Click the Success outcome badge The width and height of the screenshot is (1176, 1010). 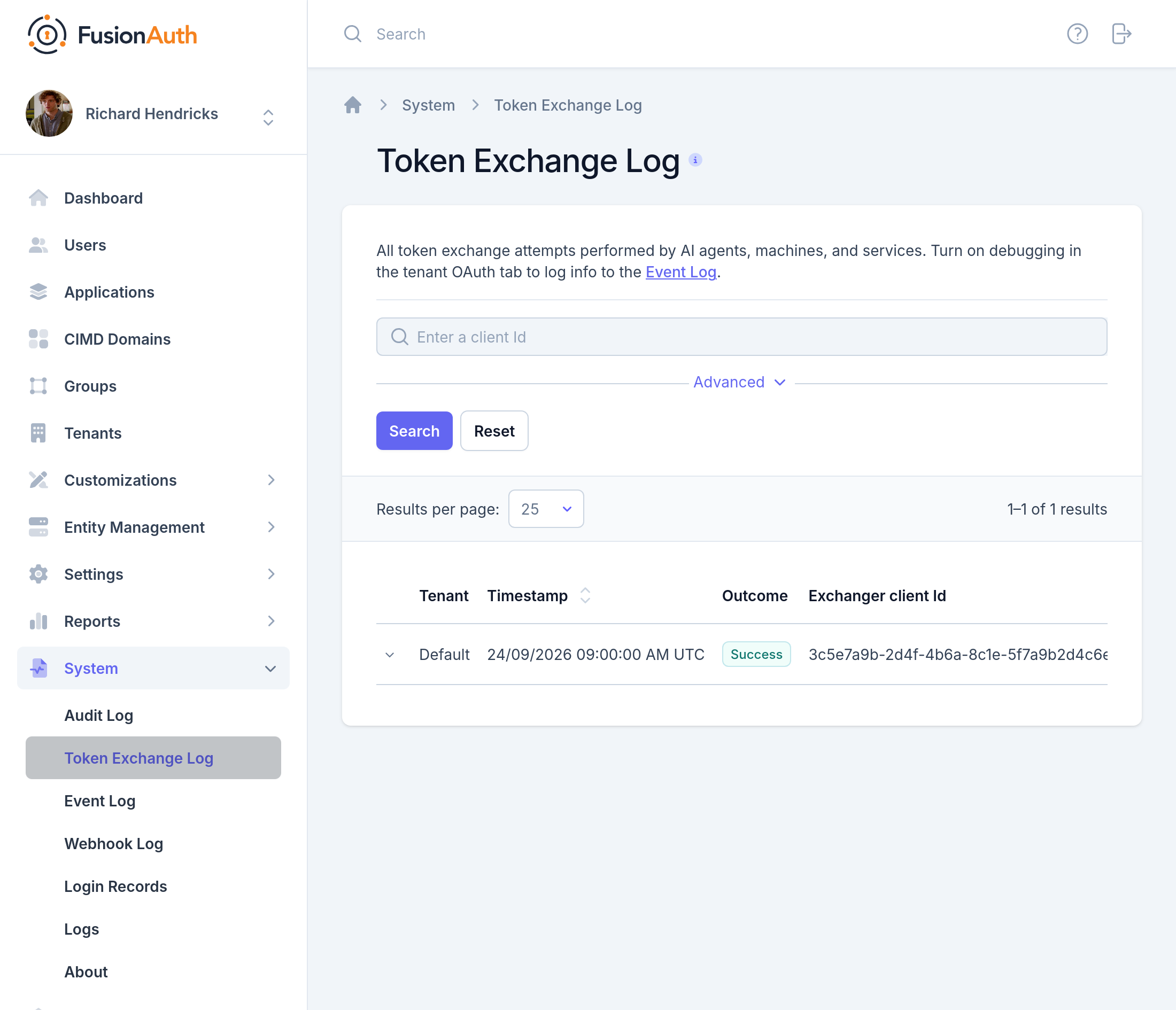[x=756, y=654]
